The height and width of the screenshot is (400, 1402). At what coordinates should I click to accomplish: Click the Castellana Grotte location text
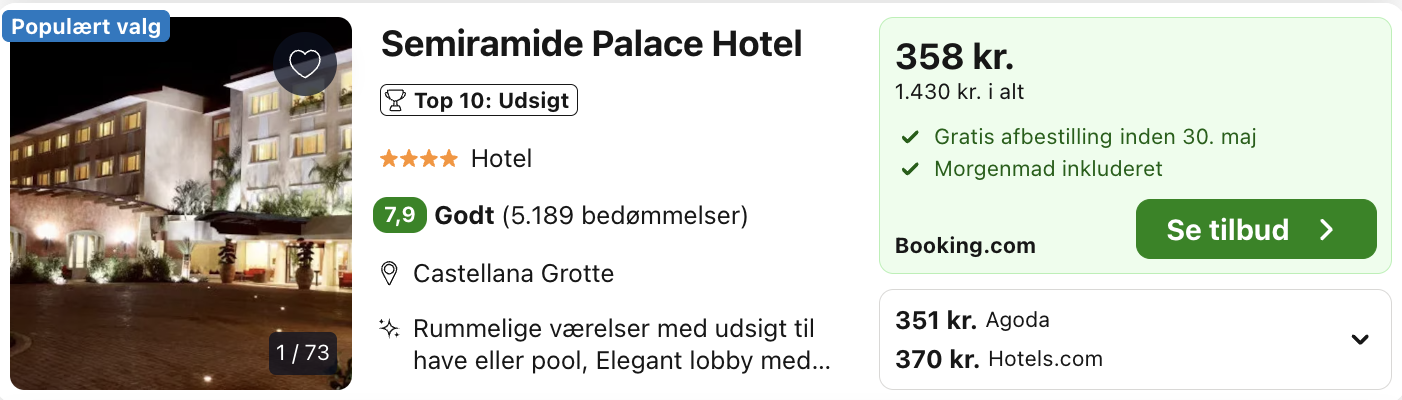(x=513, y=273)
